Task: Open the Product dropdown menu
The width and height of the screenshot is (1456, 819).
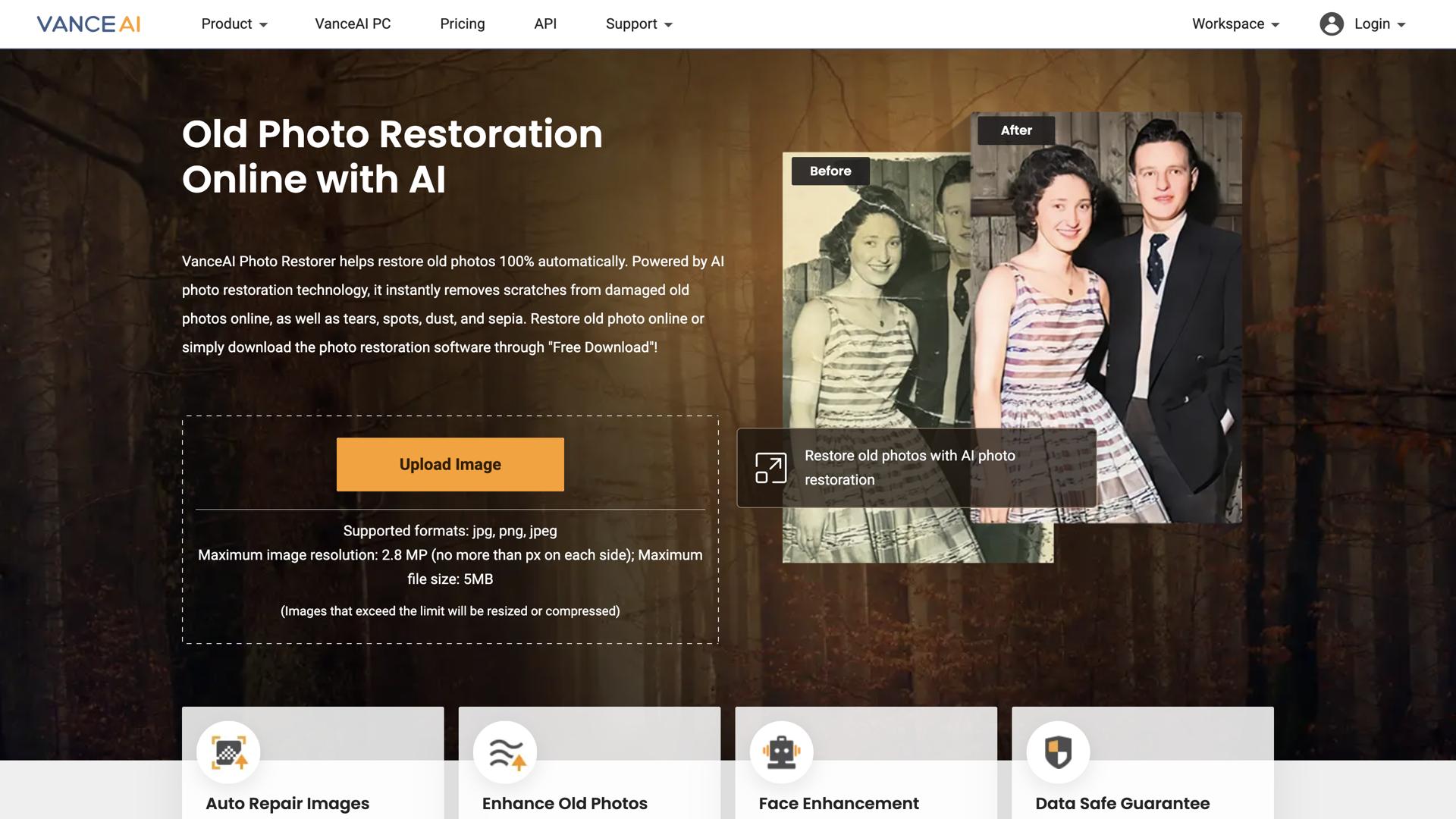Action: click(234, 24)
